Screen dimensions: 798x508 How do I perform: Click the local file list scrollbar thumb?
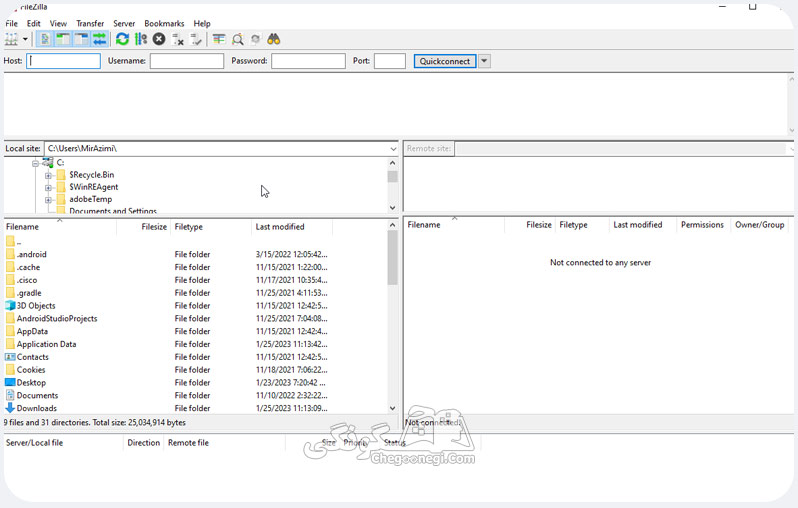point(392,258)
